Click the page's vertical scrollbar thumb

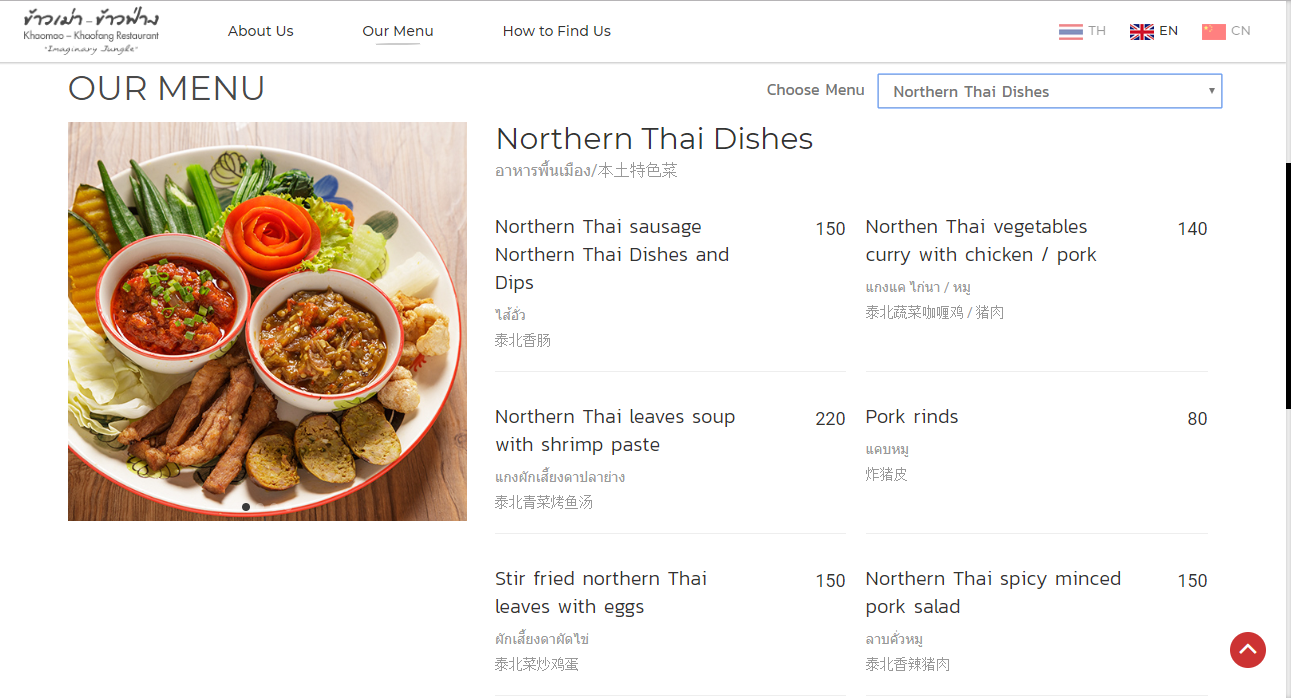click(1287, 285)
